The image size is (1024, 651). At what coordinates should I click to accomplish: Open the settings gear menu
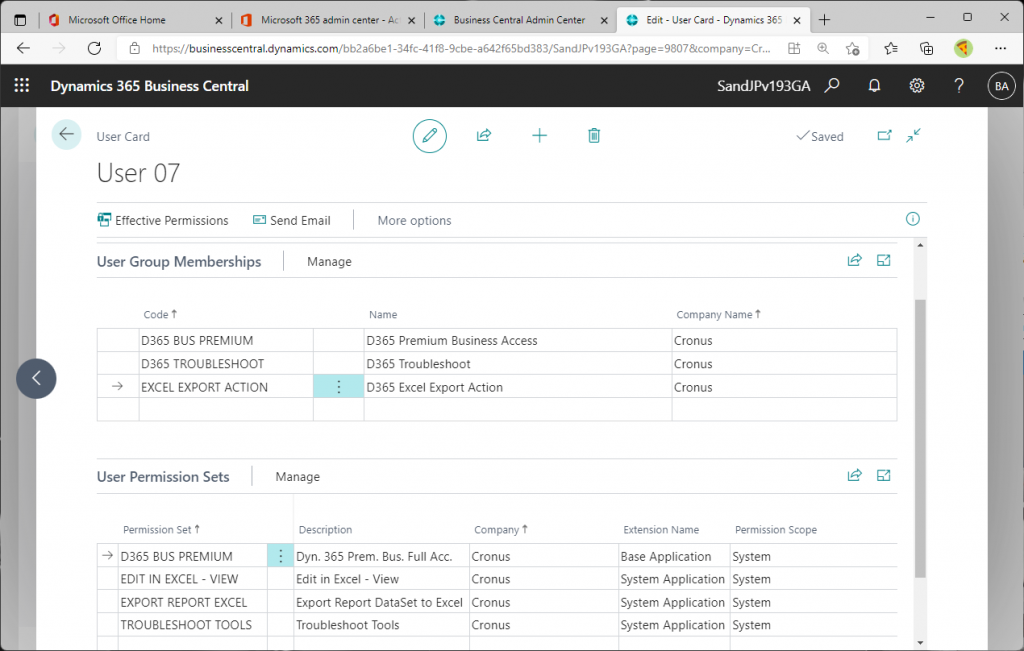917,86
